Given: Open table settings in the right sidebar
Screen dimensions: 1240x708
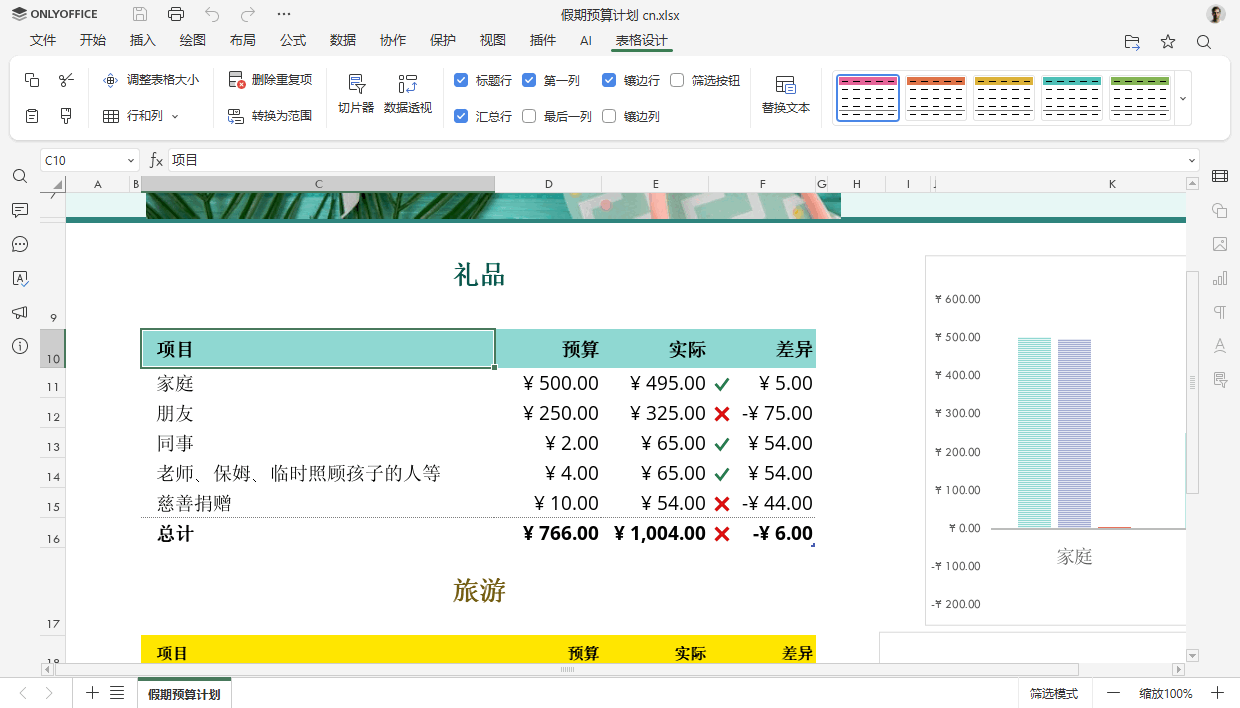Looking at the screenshot, I should 1219,177.
